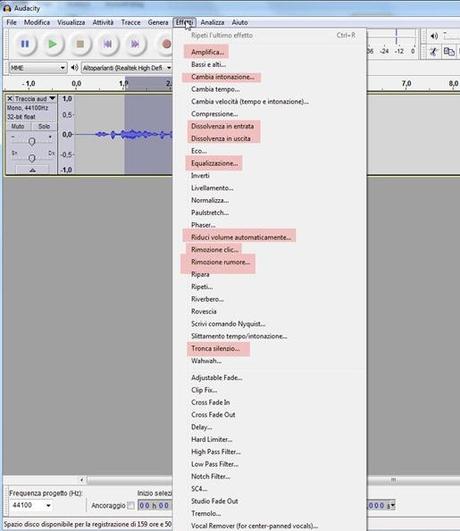Click the copy icon in edit toolbar

click(x=449, y=52)
